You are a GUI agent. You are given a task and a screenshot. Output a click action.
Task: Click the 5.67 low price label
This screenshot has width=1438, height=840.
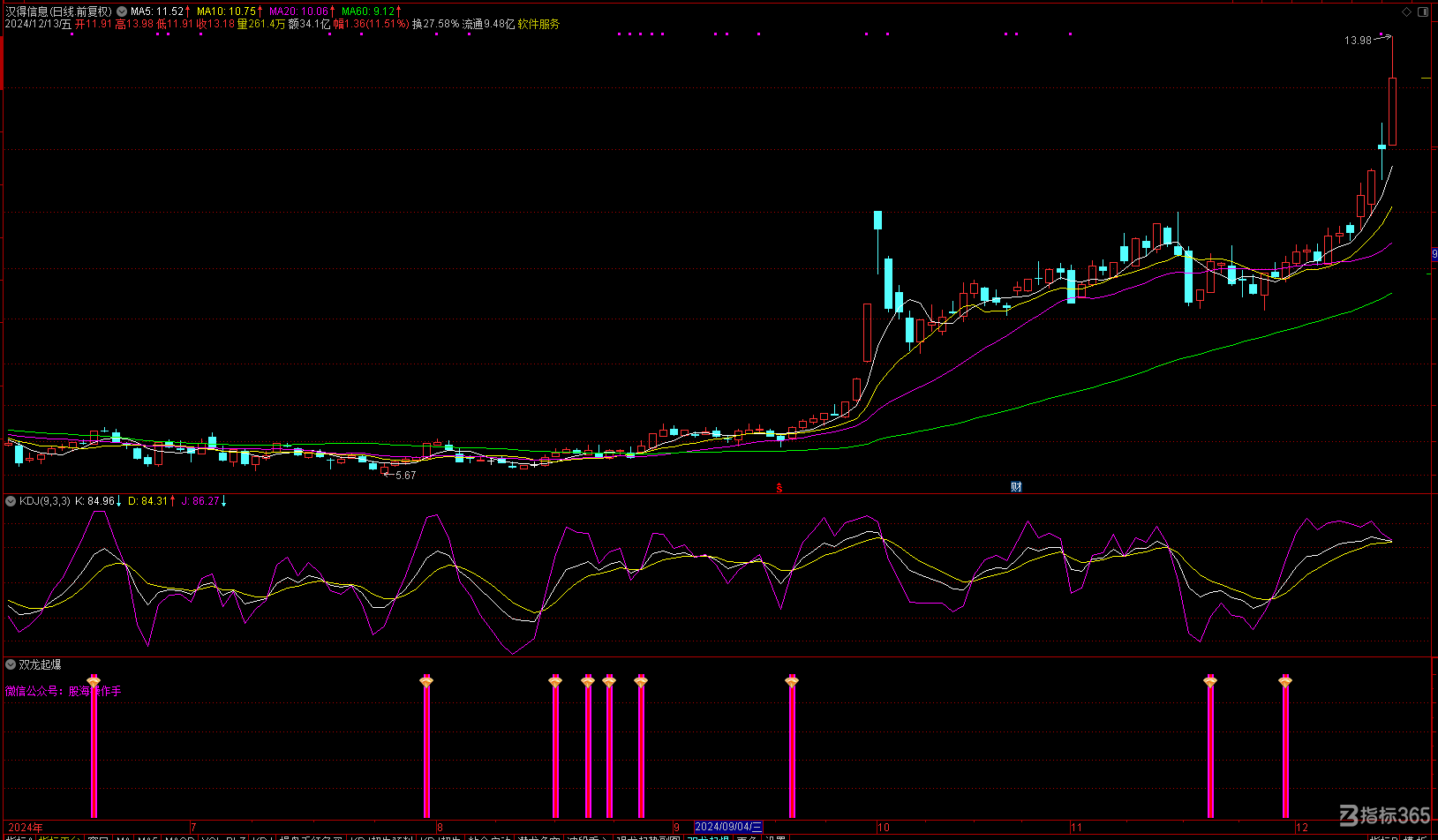pos(405,475)
